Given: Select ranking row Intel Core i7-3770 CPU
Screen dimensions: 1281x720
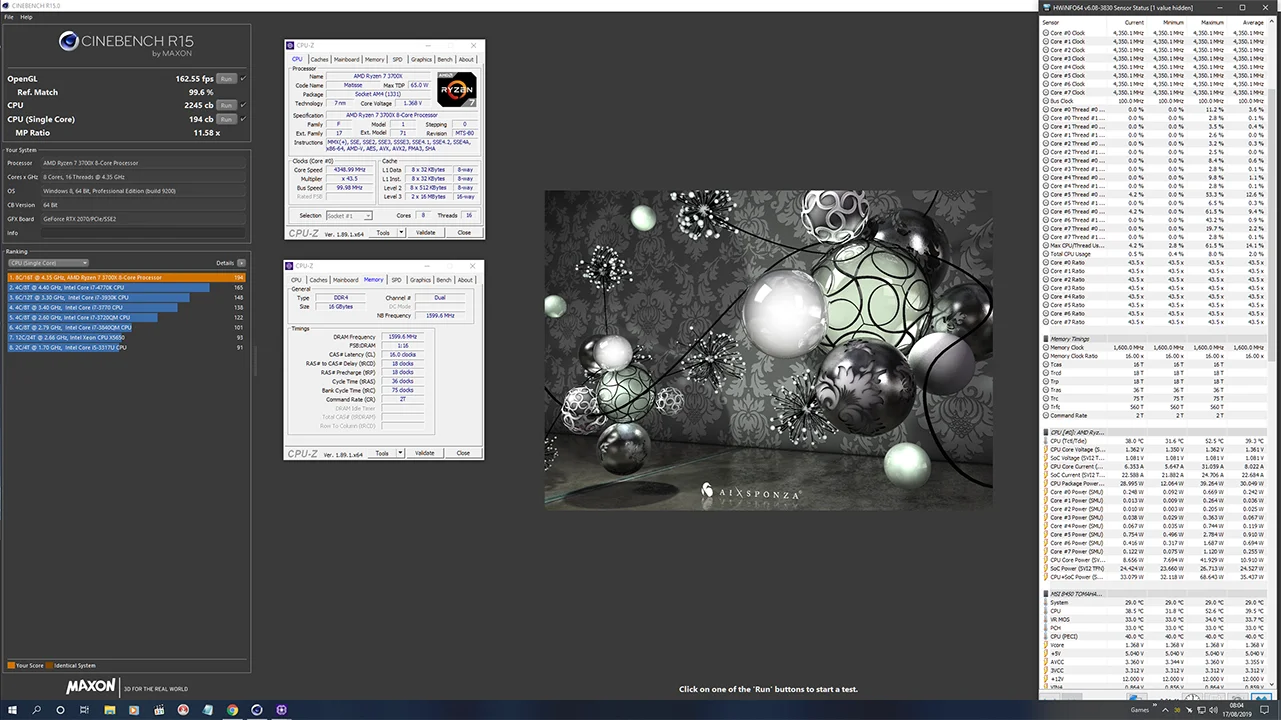Looking at the screenshot, I should (126, 307).
